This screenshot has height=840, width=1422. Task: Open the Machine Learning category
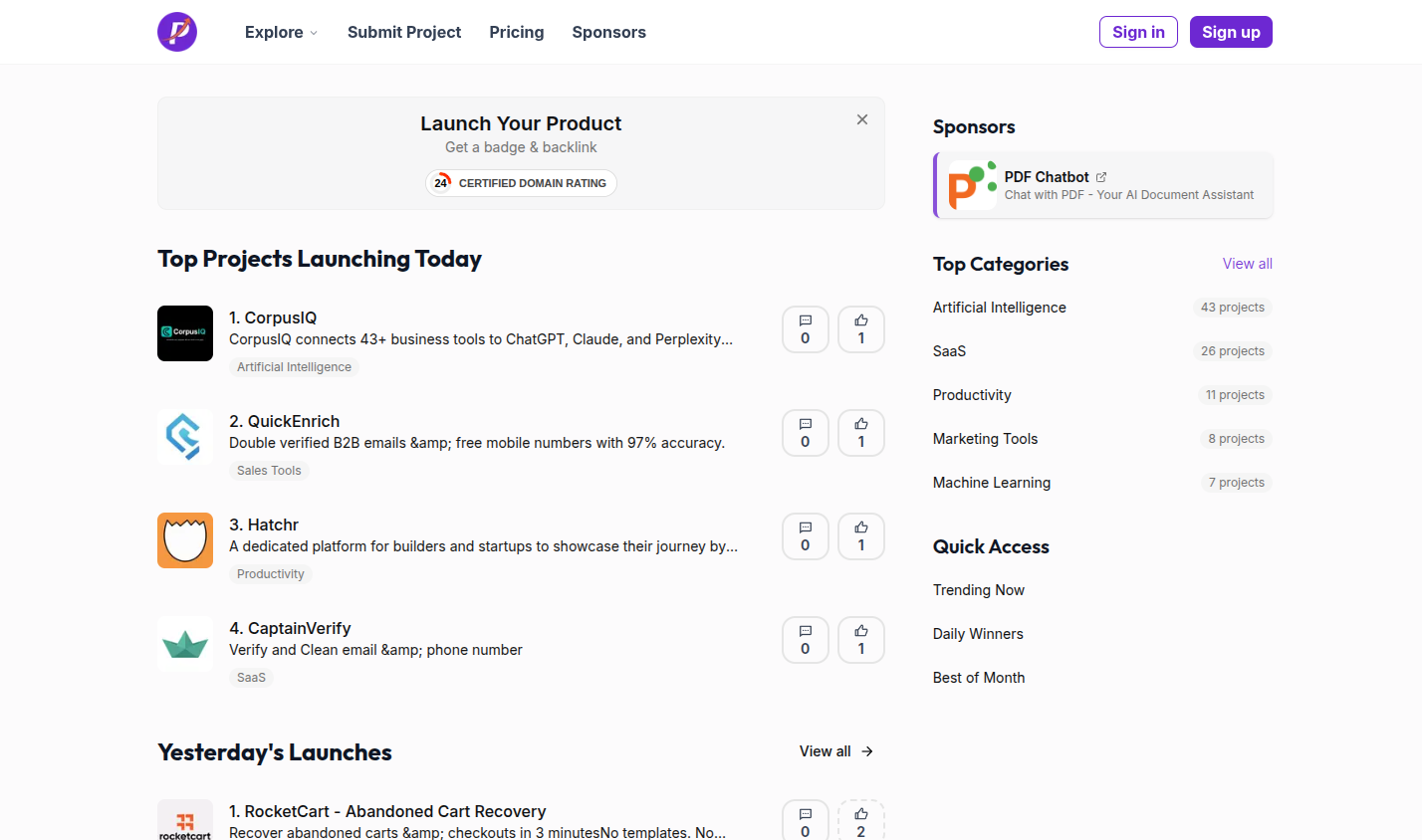tap(992, 483)
